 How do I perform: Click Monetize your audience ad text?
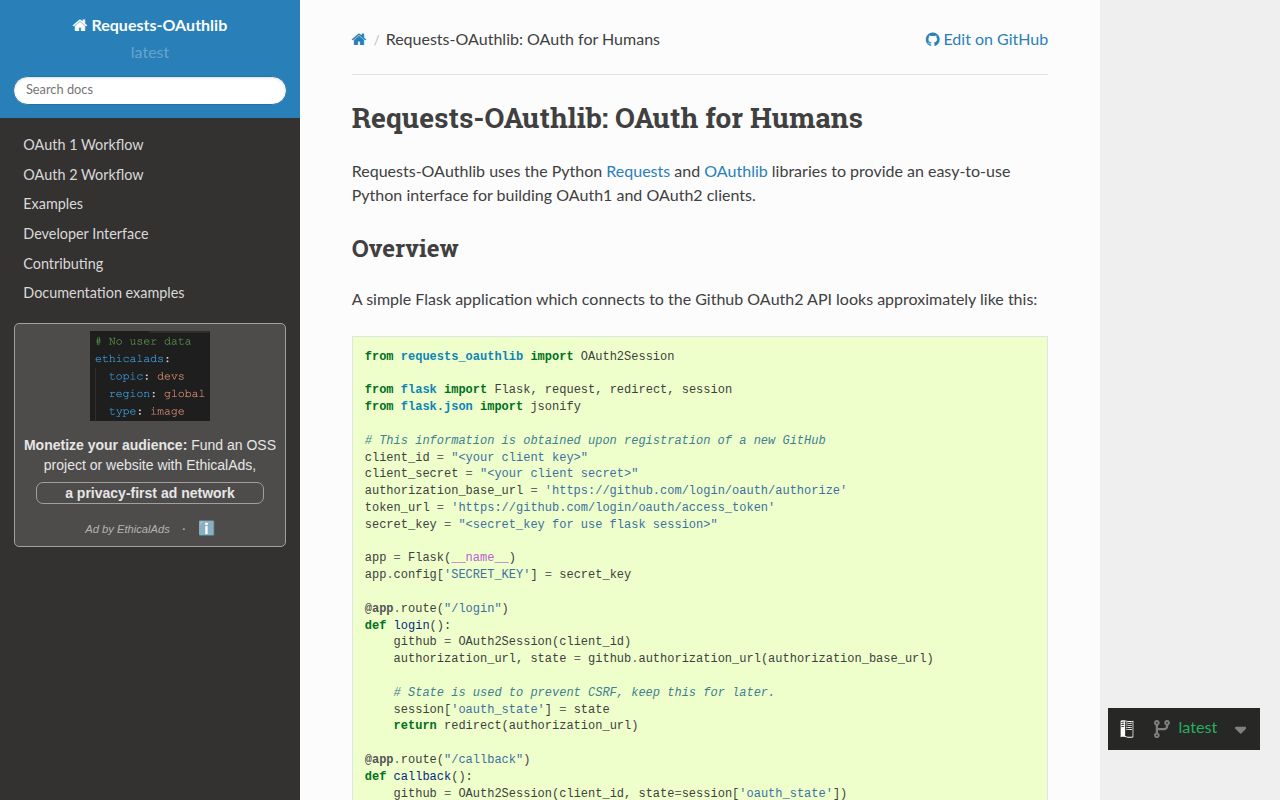click(150, 455)
